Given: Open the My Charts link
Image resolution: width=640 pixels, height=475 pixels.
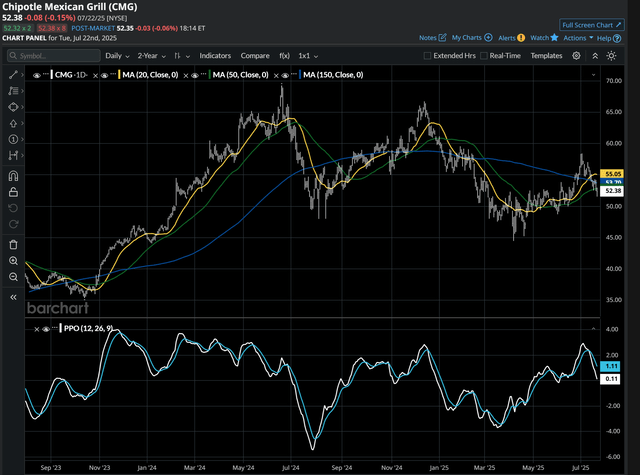Looking at the screenshot, I should [x=467, y=38].
